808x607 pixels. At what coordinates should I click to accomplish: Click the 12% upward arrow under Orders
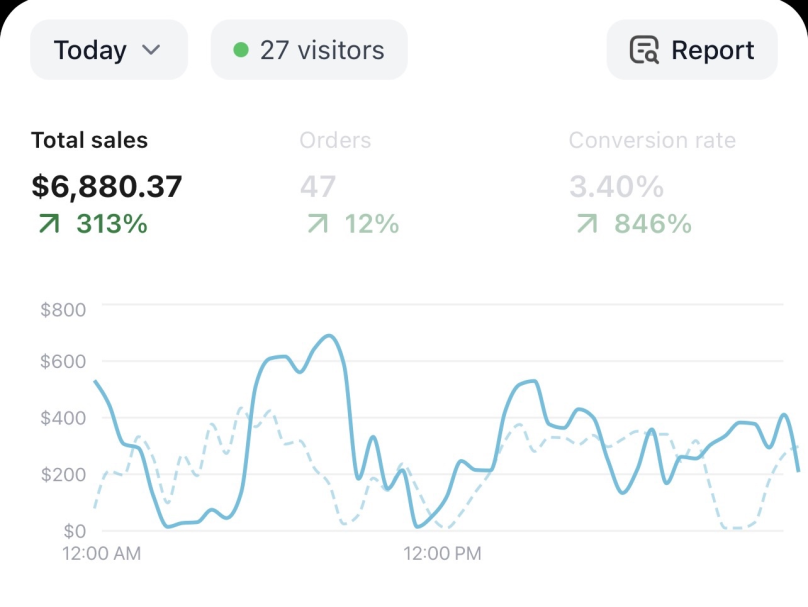click(318, 224)
